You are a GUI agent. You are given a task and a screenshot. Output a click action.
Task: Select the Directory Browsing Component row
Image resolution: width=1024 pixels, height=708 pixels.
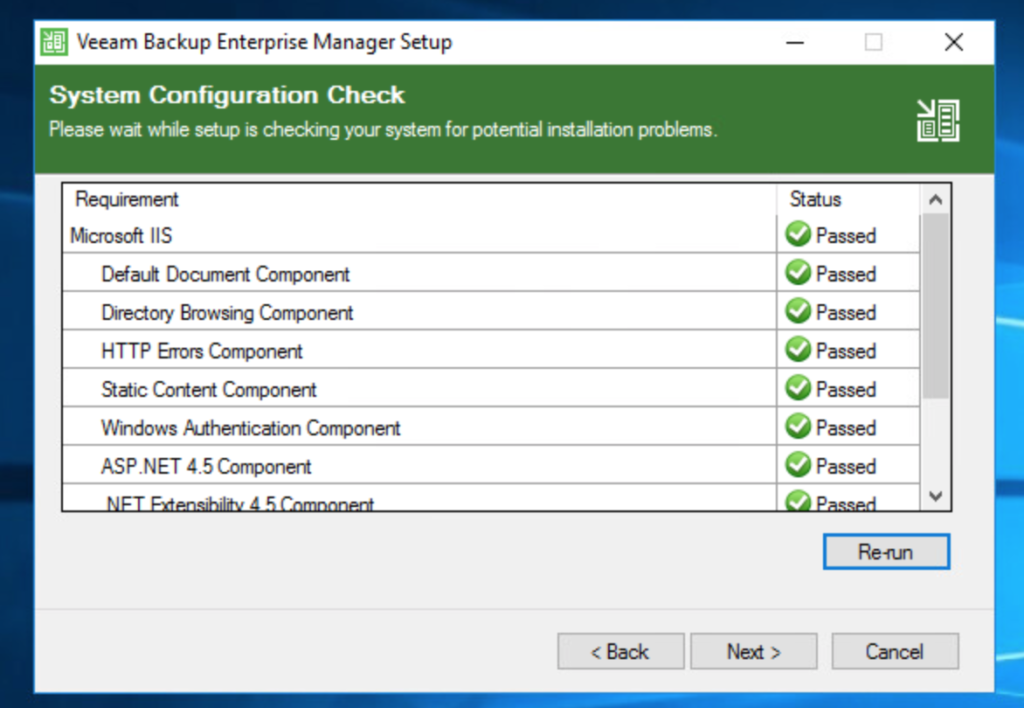(x=491, y=312)
